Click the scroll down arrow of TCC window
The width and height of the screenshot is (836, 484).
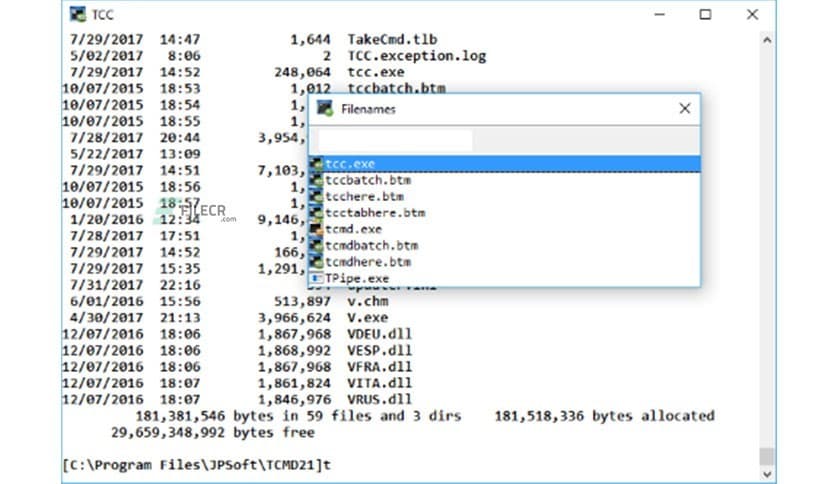[767, 474]
